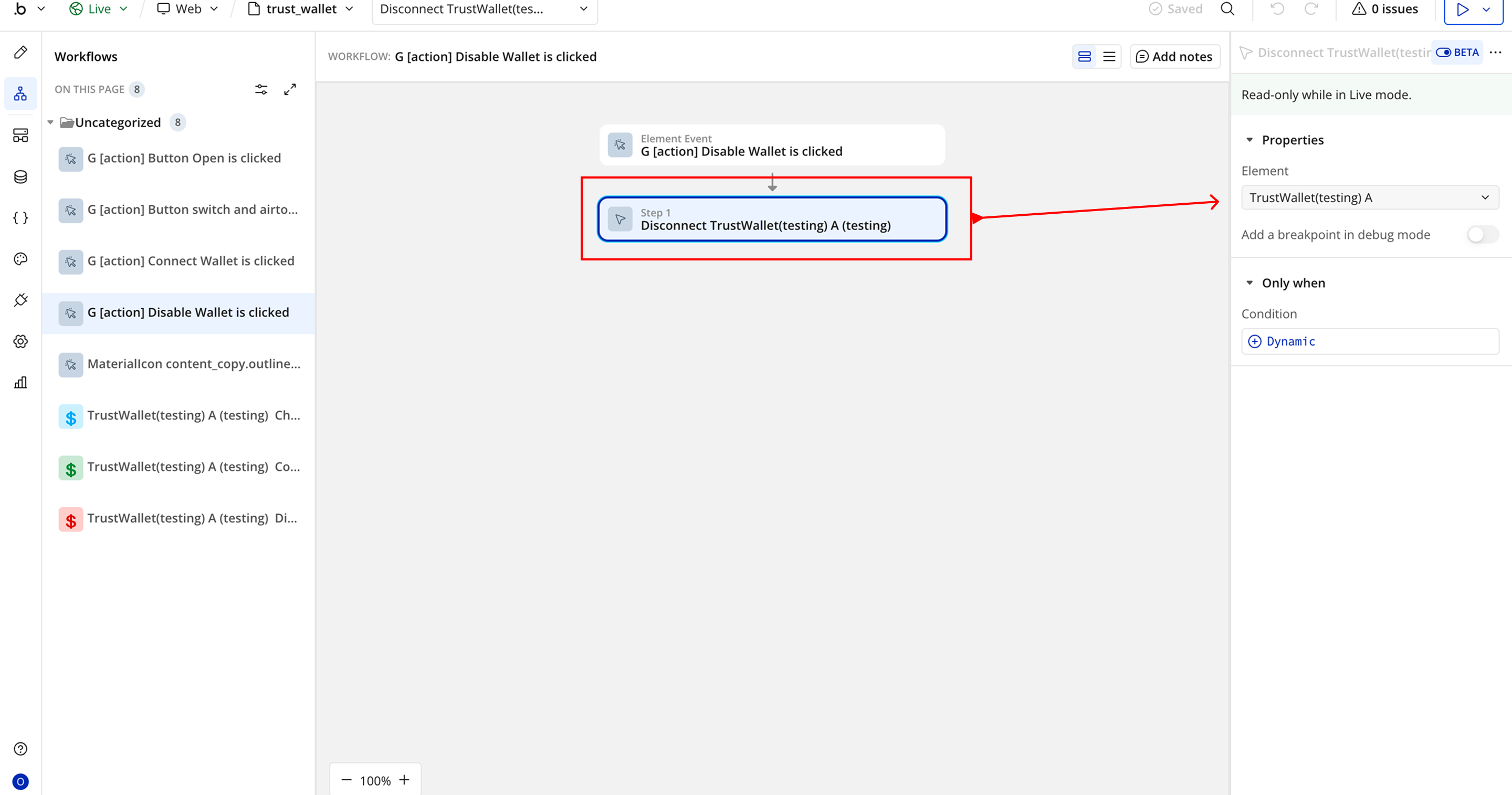The width and height of the screenshot is (1512, 795).
Task: Click the search magnifier icon
Action: pyautogui.click(x=1227, y=9)
